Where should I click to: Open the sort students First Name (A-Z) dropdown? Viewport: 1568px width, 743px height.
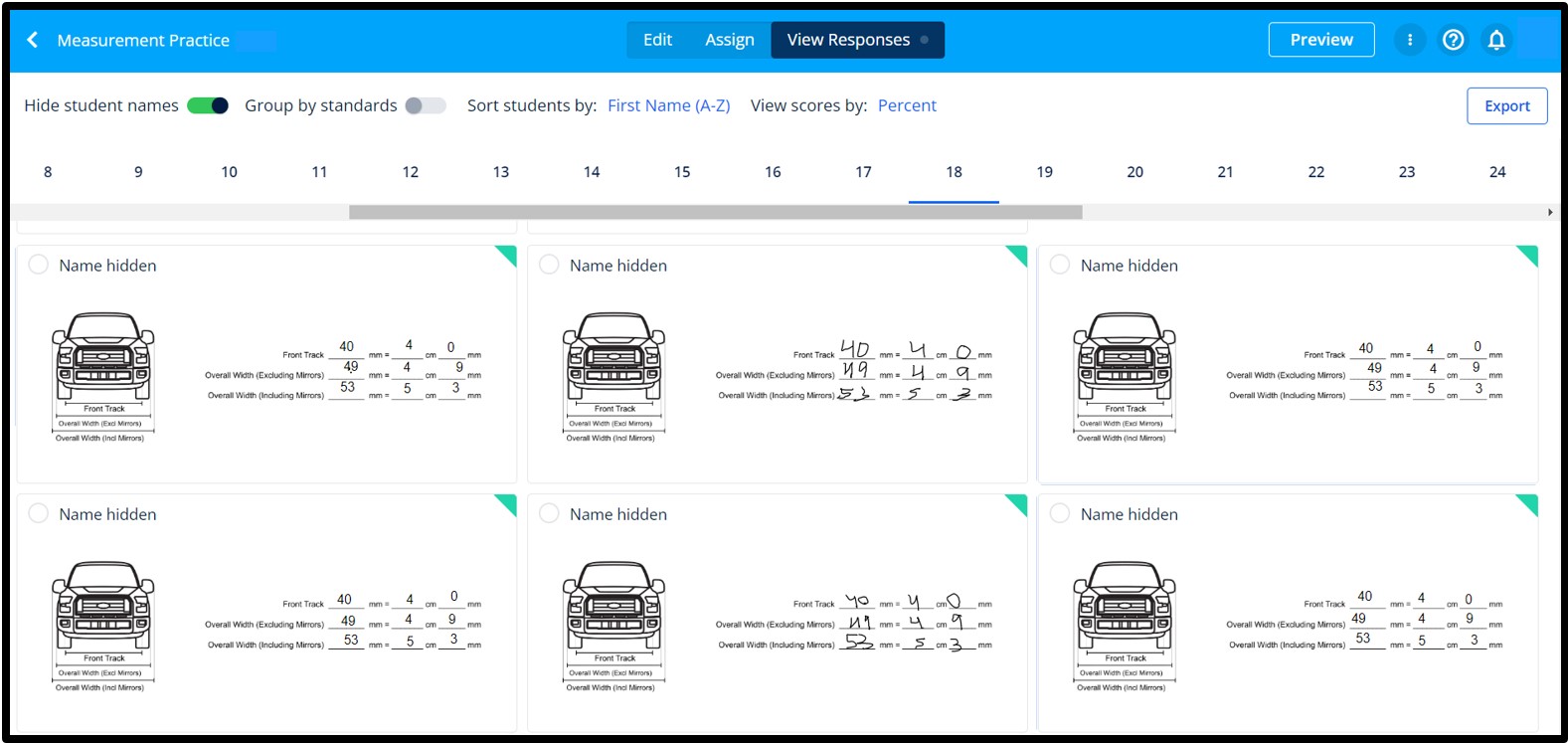pos(668,105)
